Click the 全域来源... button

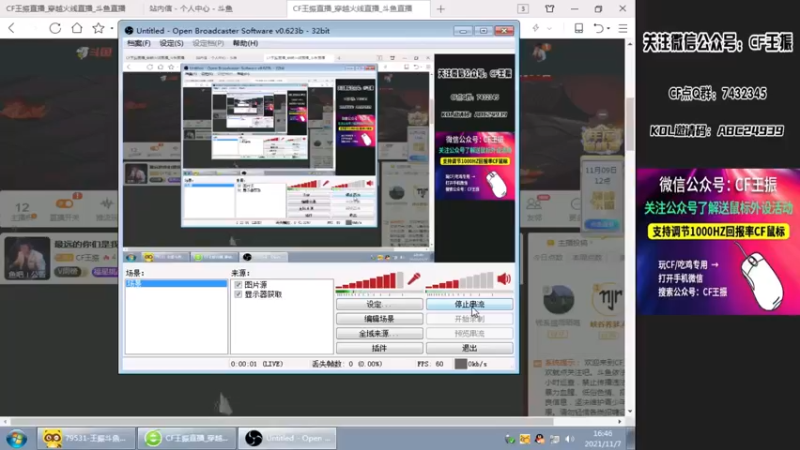tap(379, 333)
